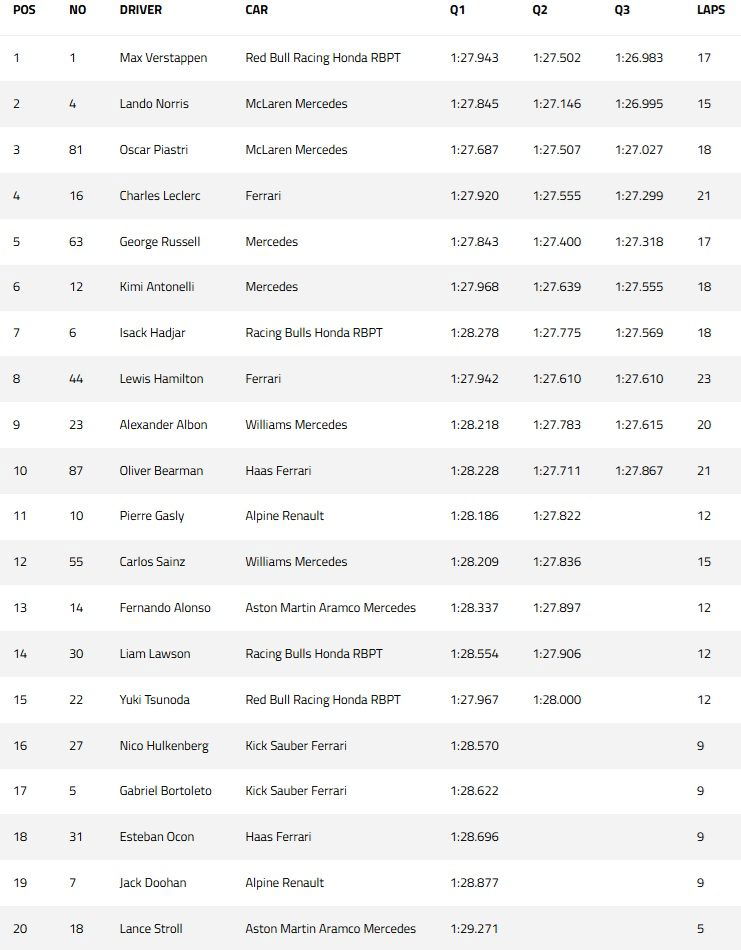The width and height of the screenshot is (741, 950).
Task: Click the LAPS column header
Action: click(x=711, y=10)
